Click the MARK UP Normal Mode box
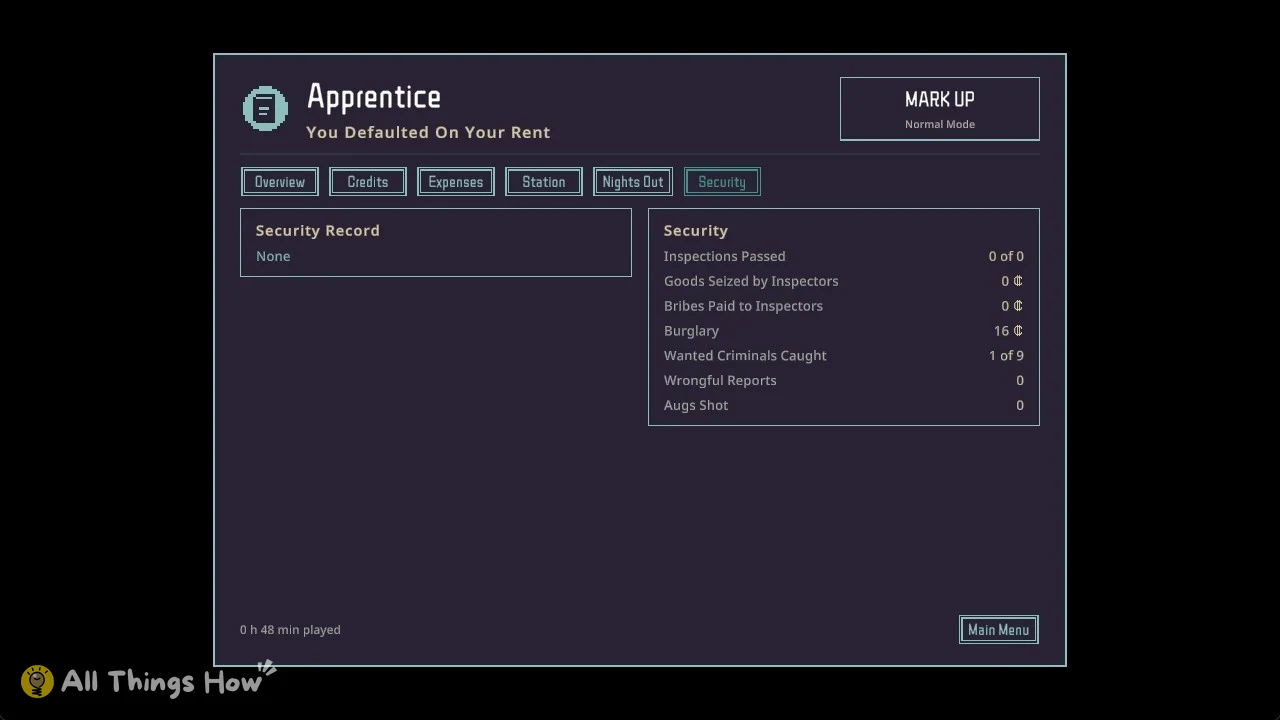The width and height of the screenshot is (1280, 720). 940,109
